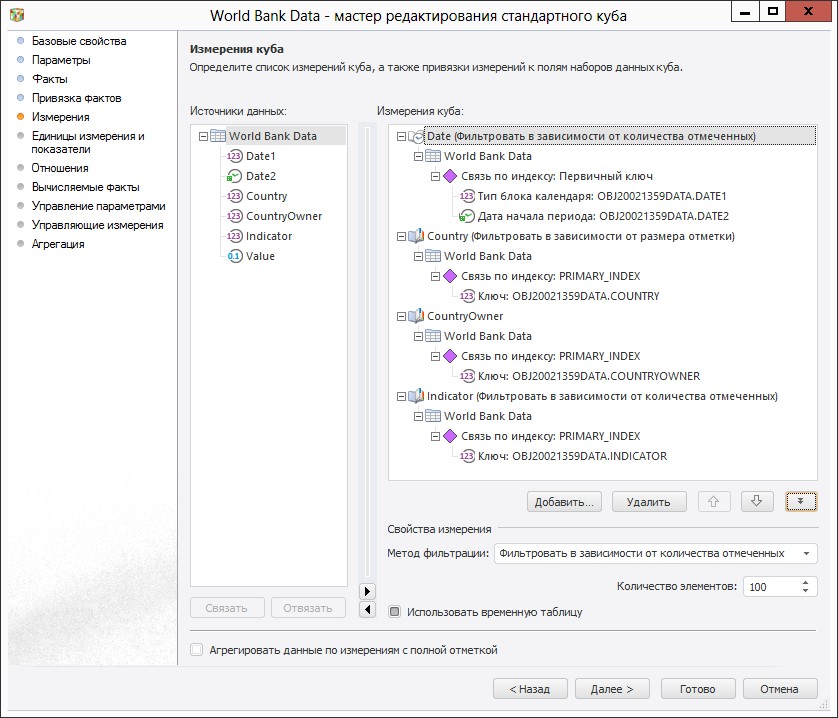Collapse Связь по индексу: Первичный ключ node
838x718 pixels.
click(x=436, y=176)
